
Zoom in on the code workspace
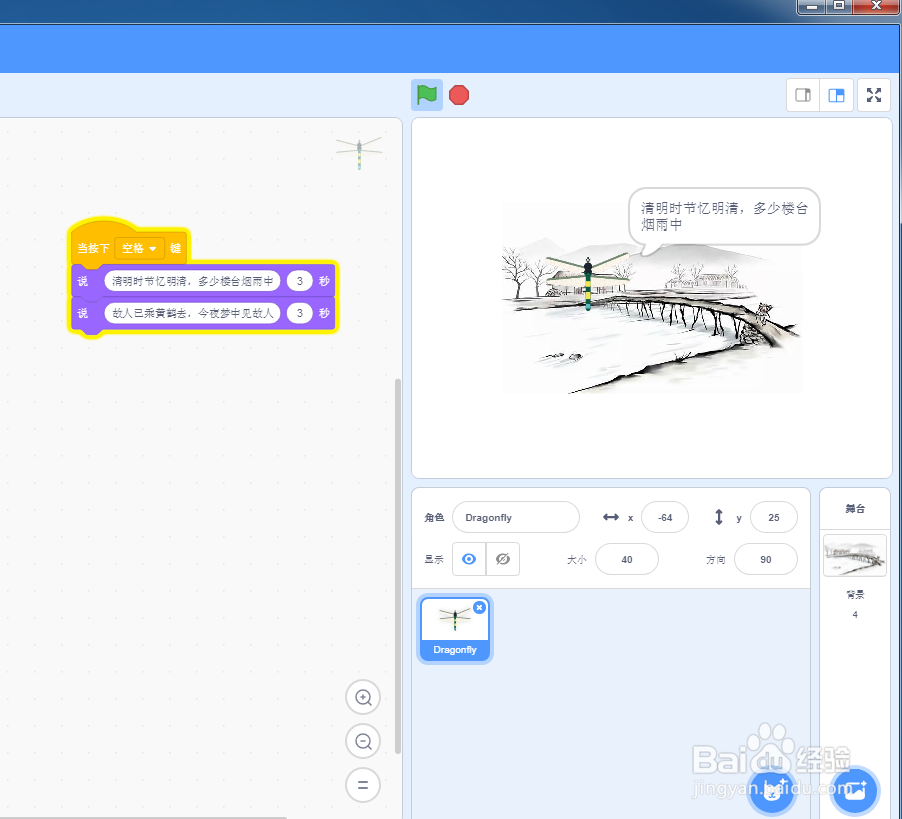pos(363,698)
